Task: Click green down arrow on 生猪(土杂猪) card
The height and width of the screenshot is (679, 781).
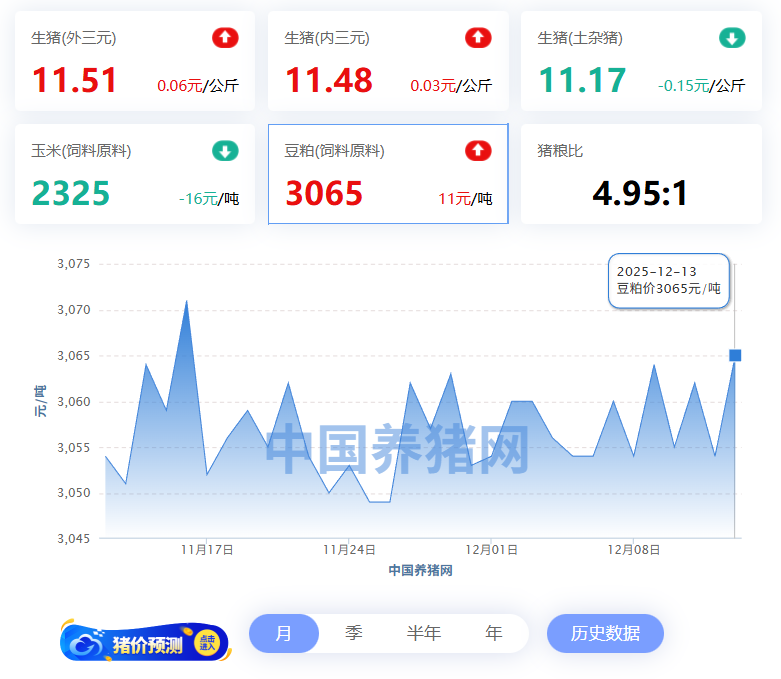Action: (731, 38)
